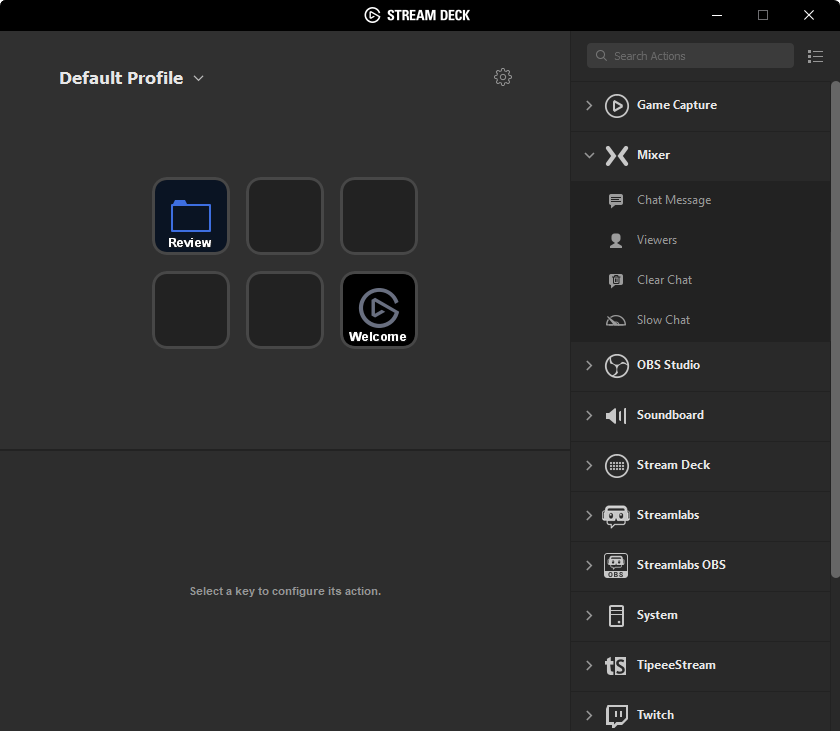Expand the System category chevron
The width and height of the screenshot is (840, 731).
(589, 615)
